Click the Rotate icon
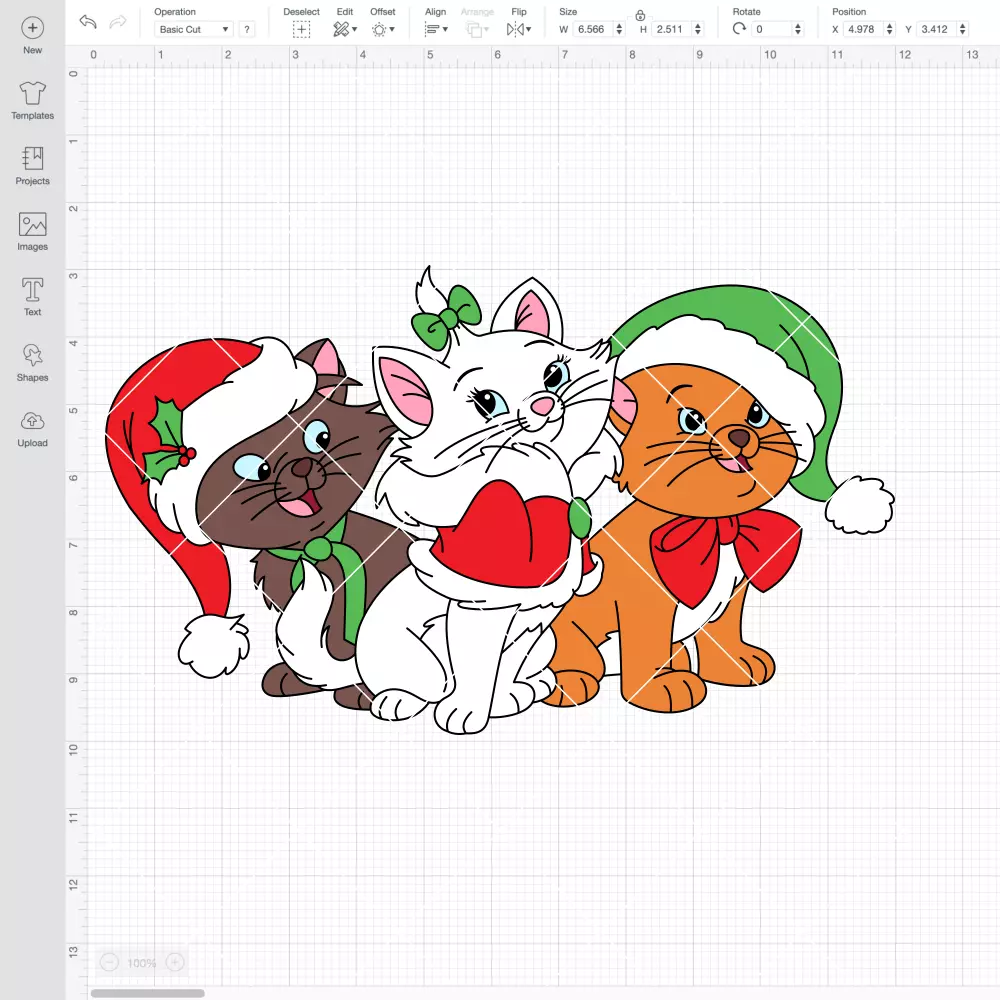This screenshot has height=1000, width=1000. [x=739, y=29]
